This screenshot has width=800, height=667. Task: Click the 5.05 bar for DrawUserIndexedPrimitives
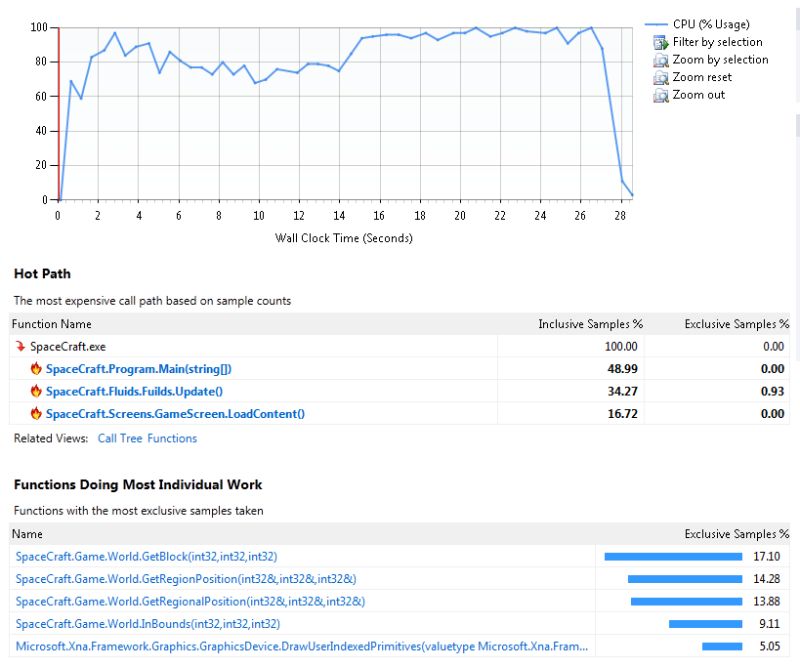point(722,647)
